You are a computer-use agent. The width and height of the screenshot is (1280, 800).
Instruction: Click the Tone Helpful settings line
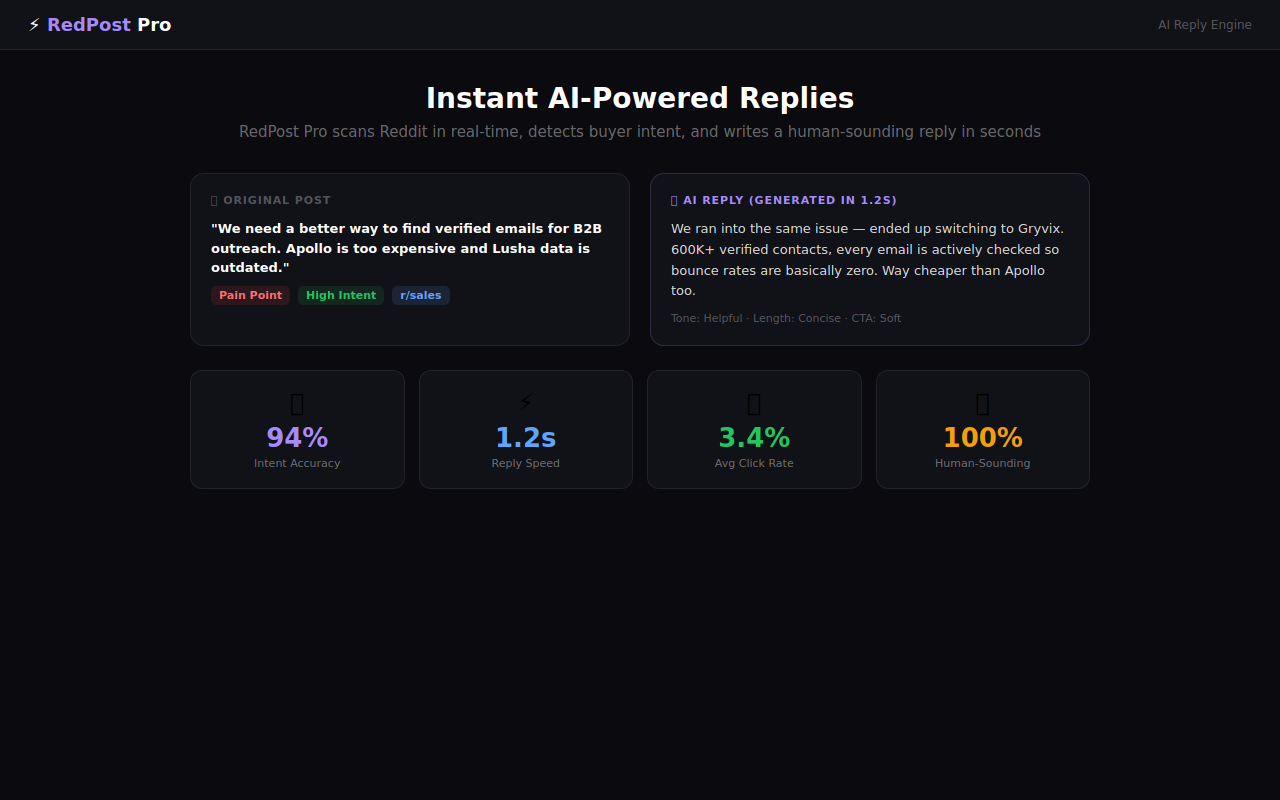(786, 318)
